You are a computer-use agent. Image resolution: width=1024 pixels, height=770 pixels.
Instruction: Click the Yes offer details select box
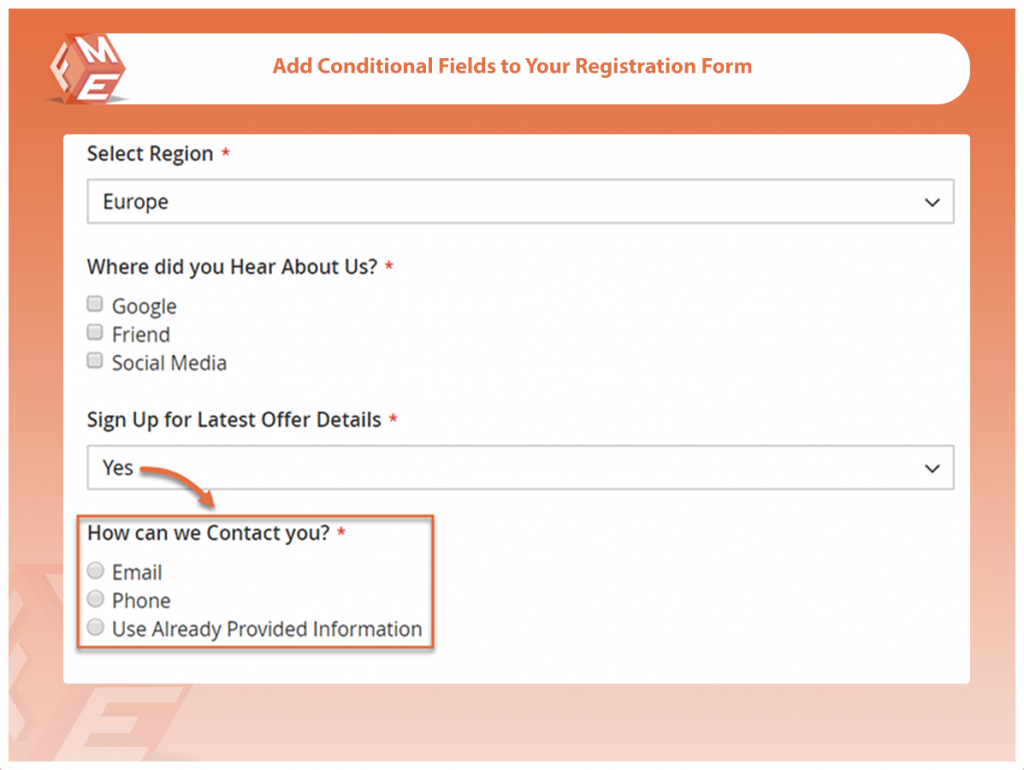tap(520, 468)
